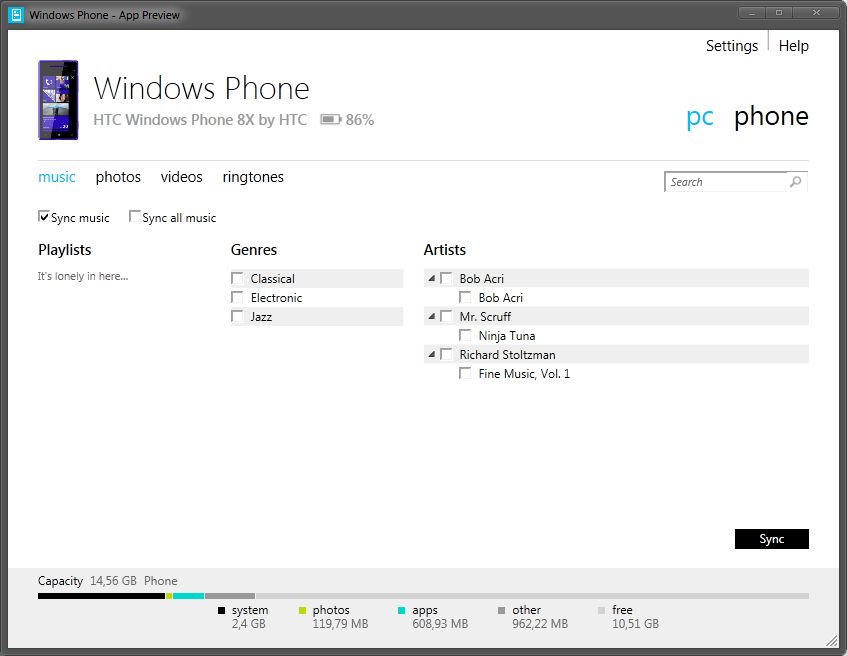The width and height of the screenshot is (847, 656).
Task: Click the Jazz genre label
Action: [261, 317]
